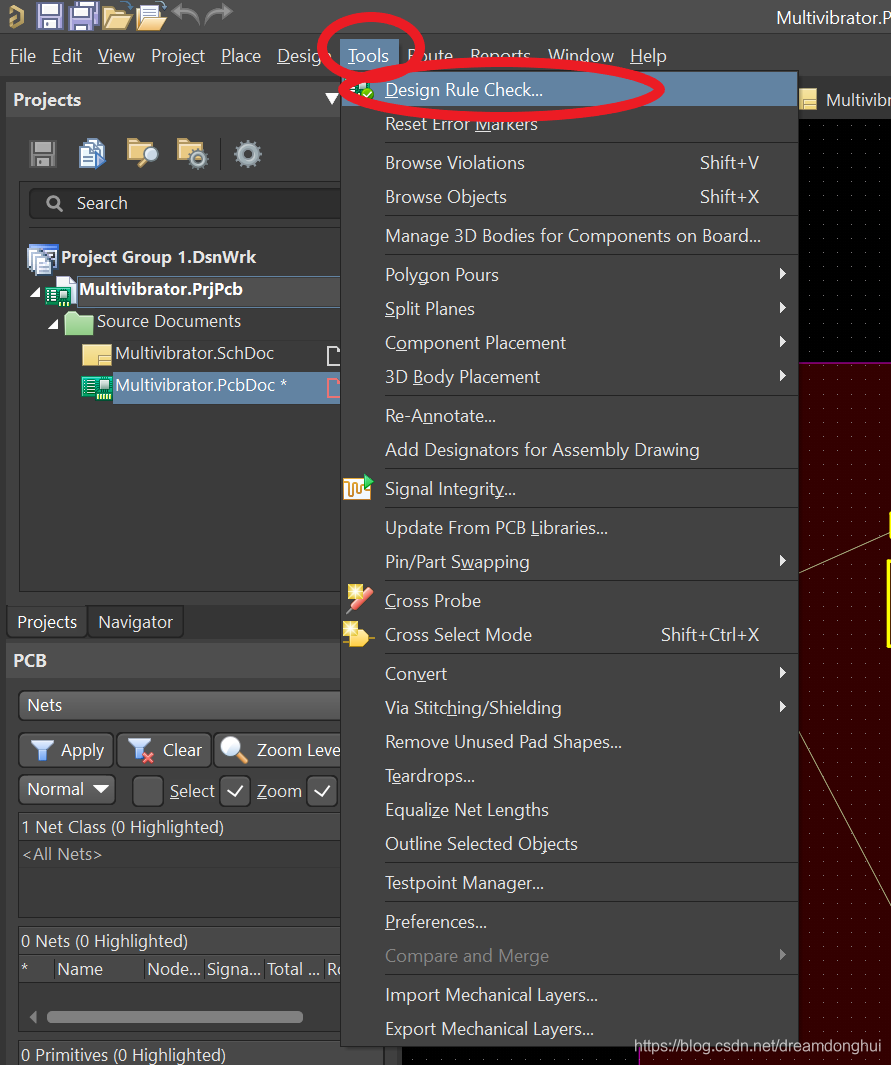Open the Projects panel dropdown arrow
The width and height of the screenshot is (891, 1065).
pyautogui.click(x=331, y=99)
